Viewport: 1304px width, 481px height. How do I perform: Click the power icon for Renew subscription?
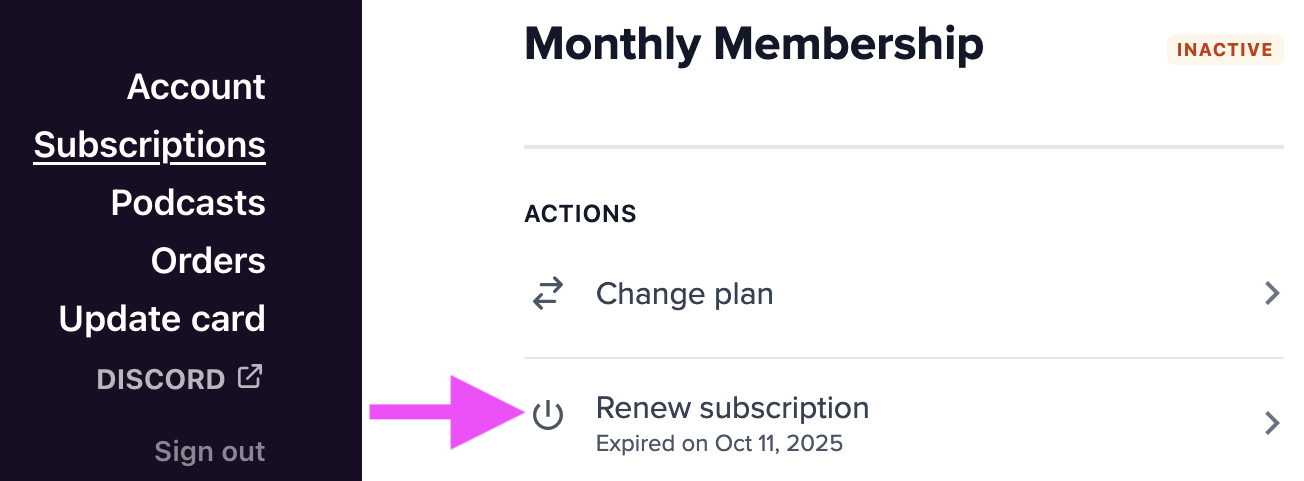click(547, 415)
